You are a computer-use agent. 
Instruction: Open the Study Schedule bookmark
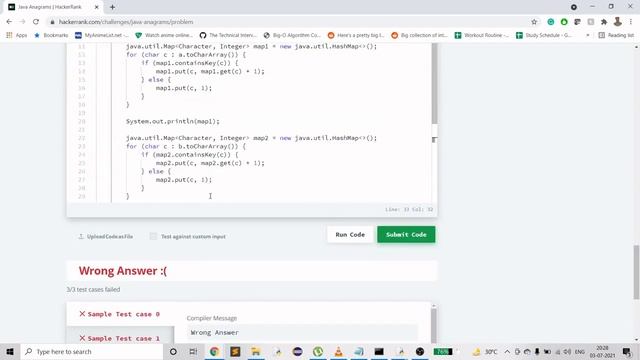point(544,36)
